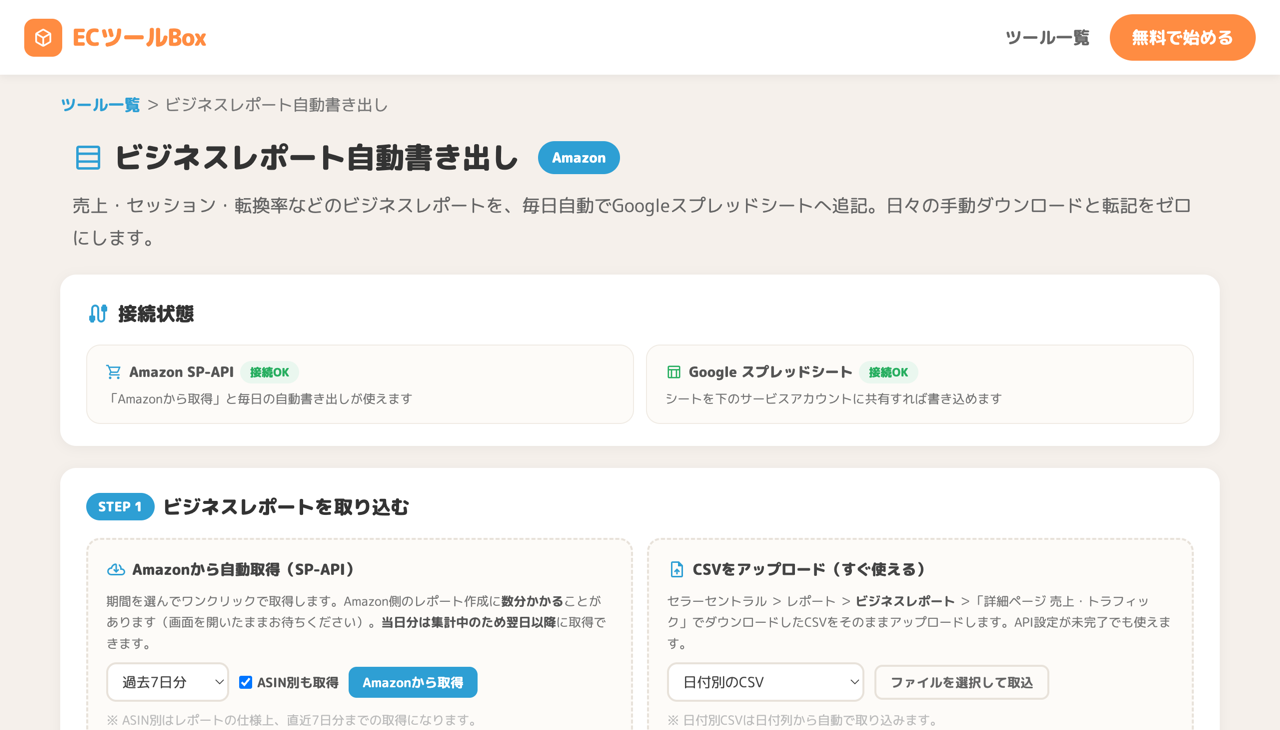Click the ビジネスレポート自動書き出し page title
This screenshot has height=730, width=1280.
(317, 158)
